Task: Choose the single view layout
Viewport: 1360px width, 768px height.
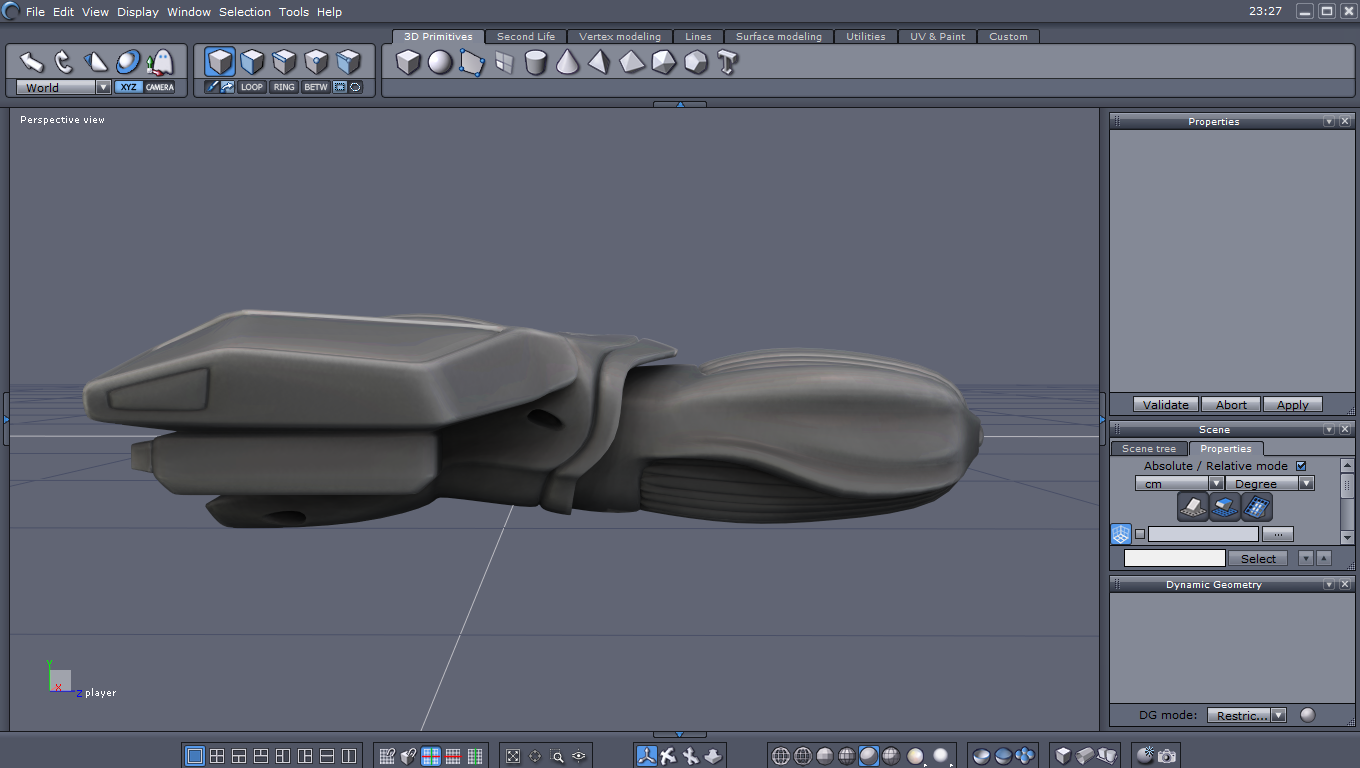Action: tap(195, 756)
